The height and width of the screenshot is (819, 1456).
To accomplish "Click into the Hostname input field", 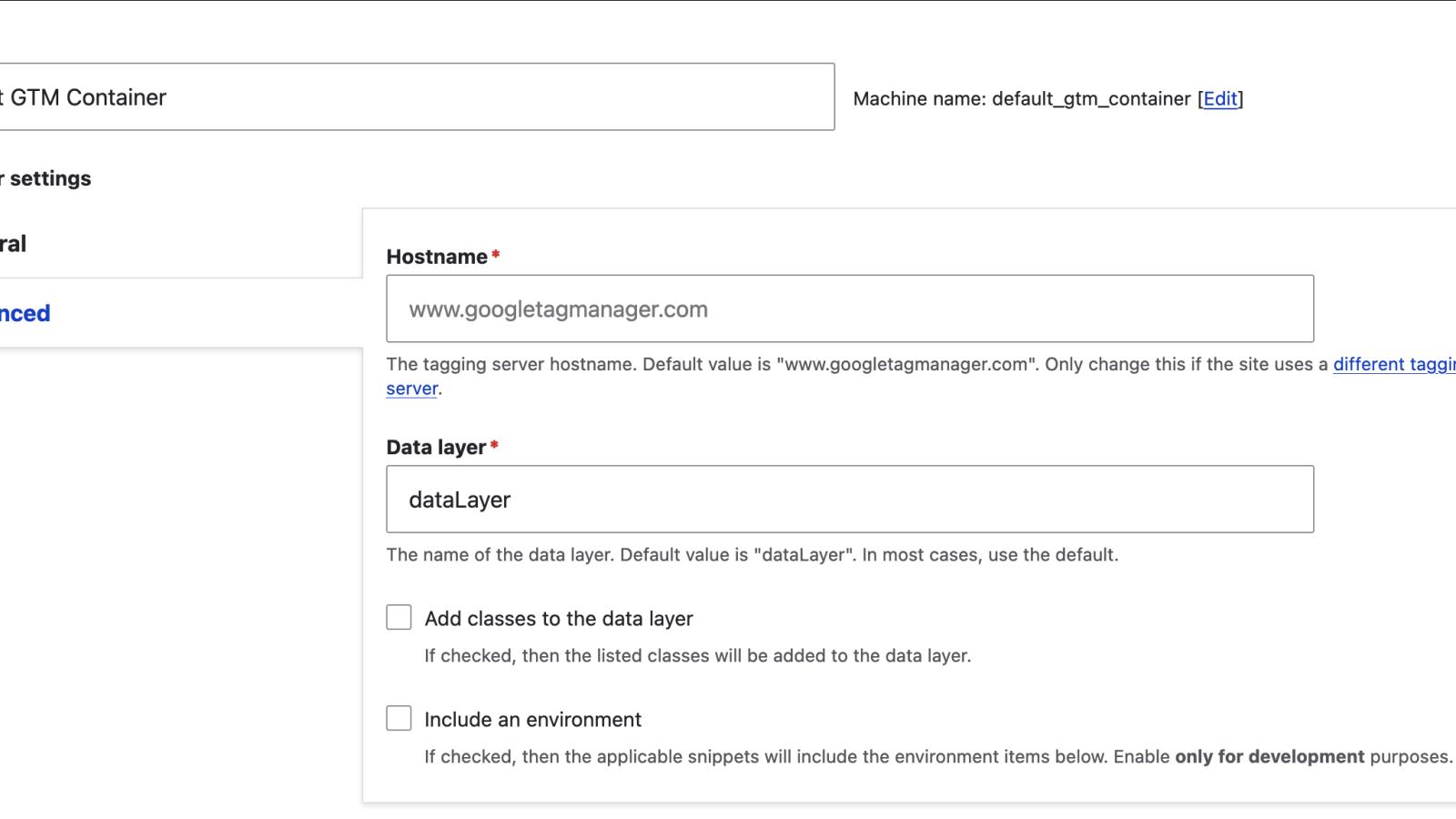I will coord(849,309).
